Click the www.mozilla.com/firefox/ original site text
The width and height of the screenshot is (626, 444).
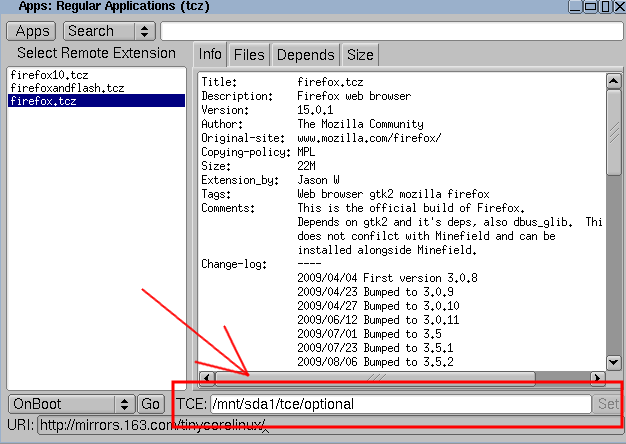coord(369,138)
